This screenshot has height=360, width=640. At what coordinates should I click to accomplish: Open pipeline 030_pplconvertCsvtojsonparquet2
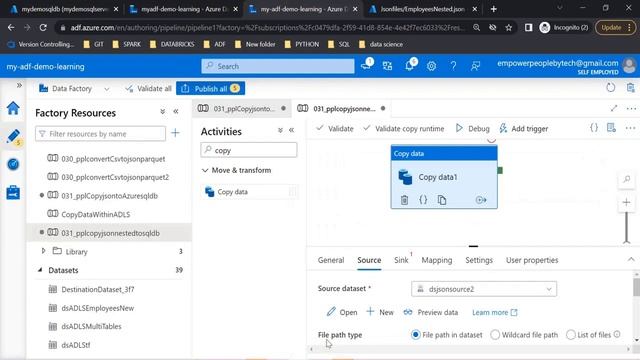click(x=115, y=177)
